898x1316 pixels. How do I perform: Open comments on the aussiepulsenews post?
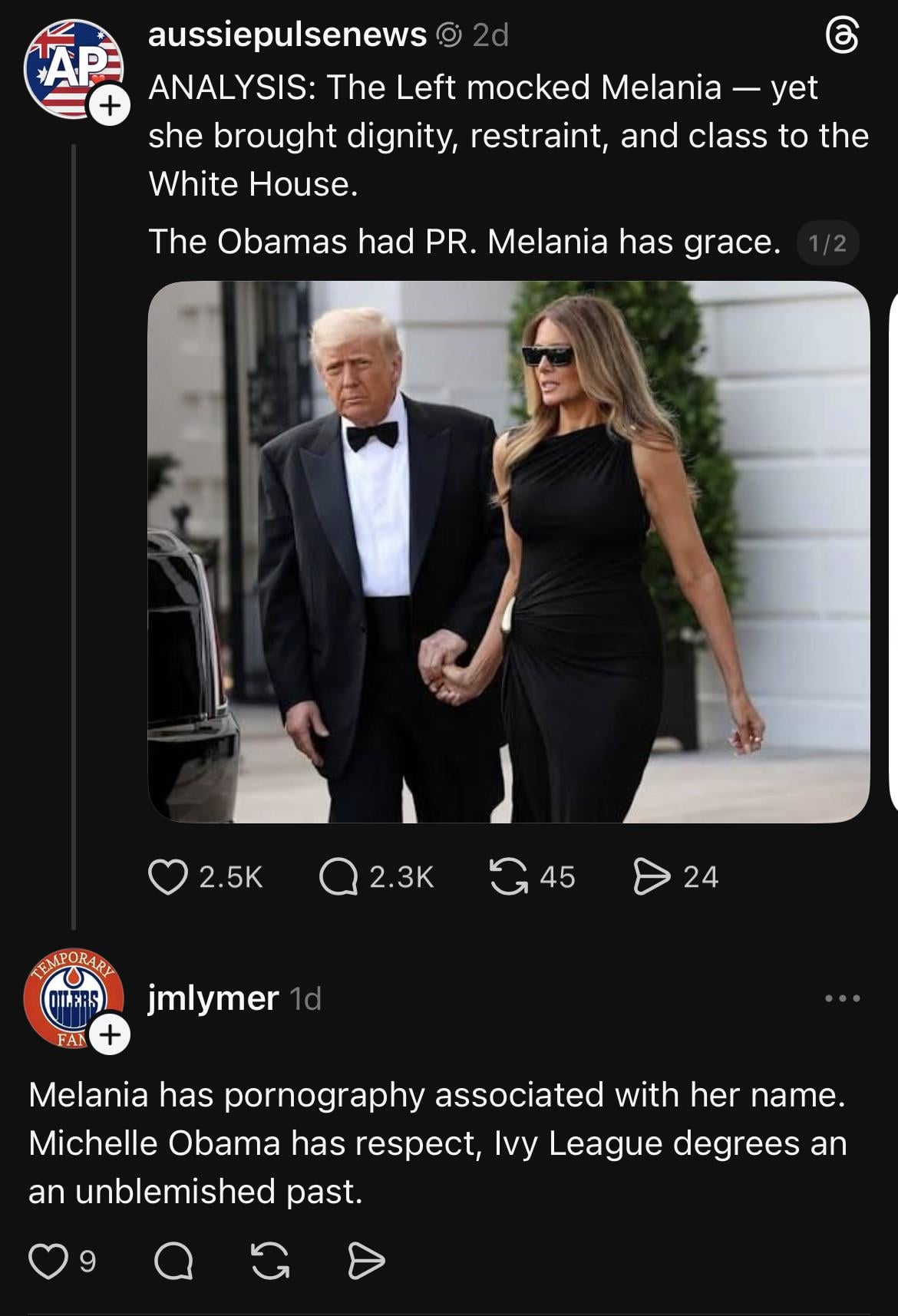[338, 877]
